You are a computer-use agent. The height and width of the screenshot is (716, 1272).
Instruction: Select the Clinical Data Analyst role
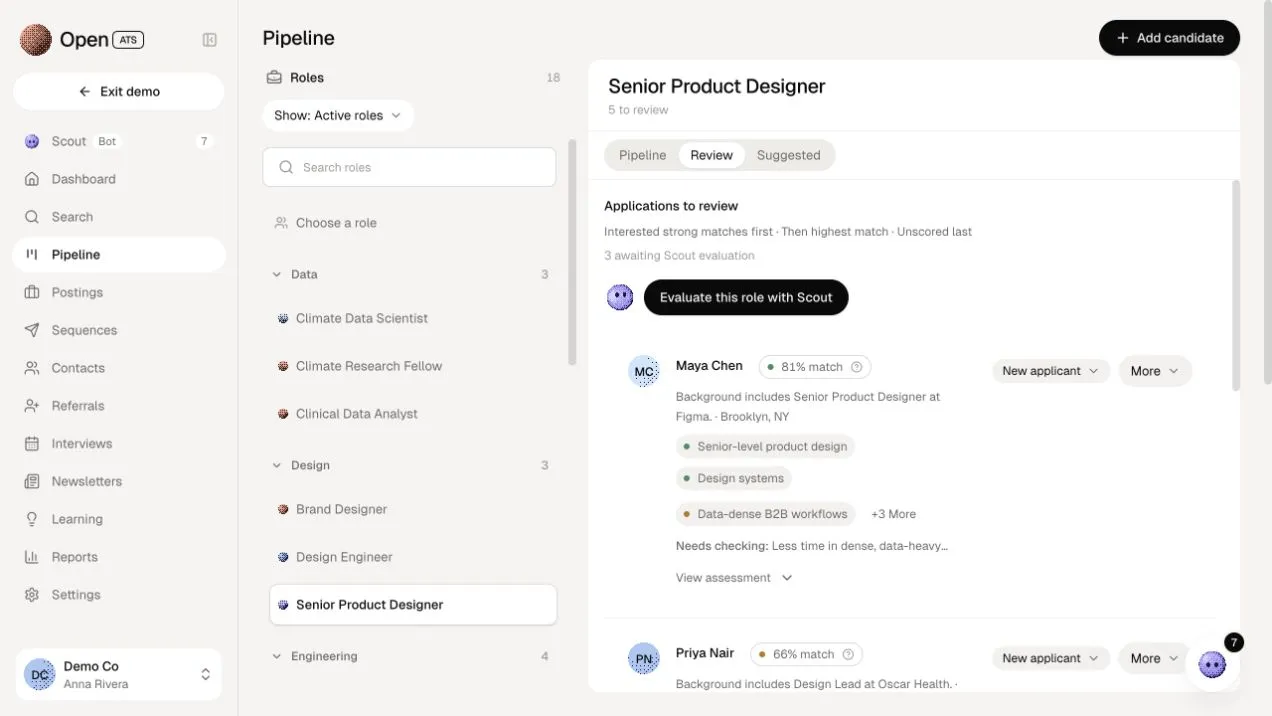[413, 414]
